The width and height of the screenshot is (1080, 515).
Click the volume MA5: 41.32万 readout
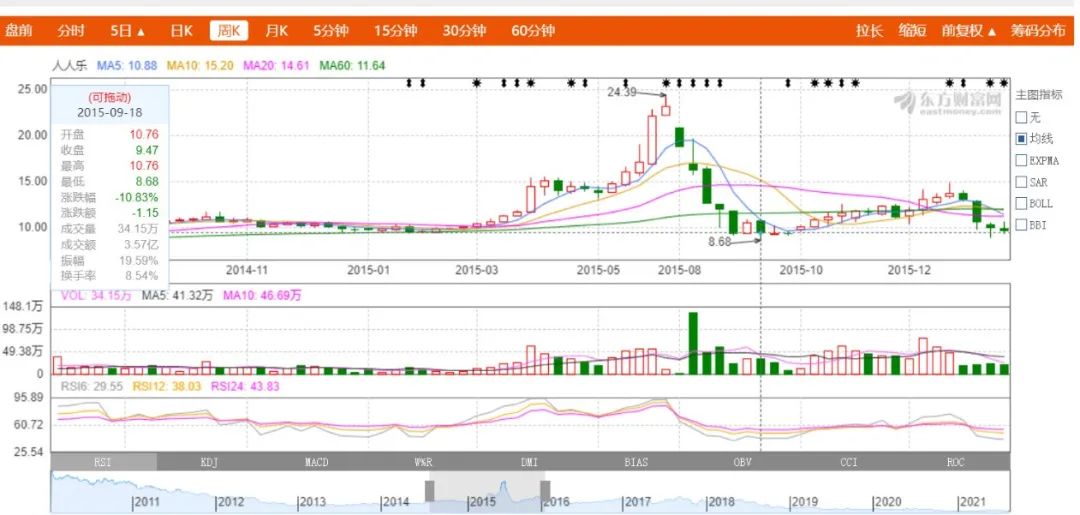(x=178, y=295)
